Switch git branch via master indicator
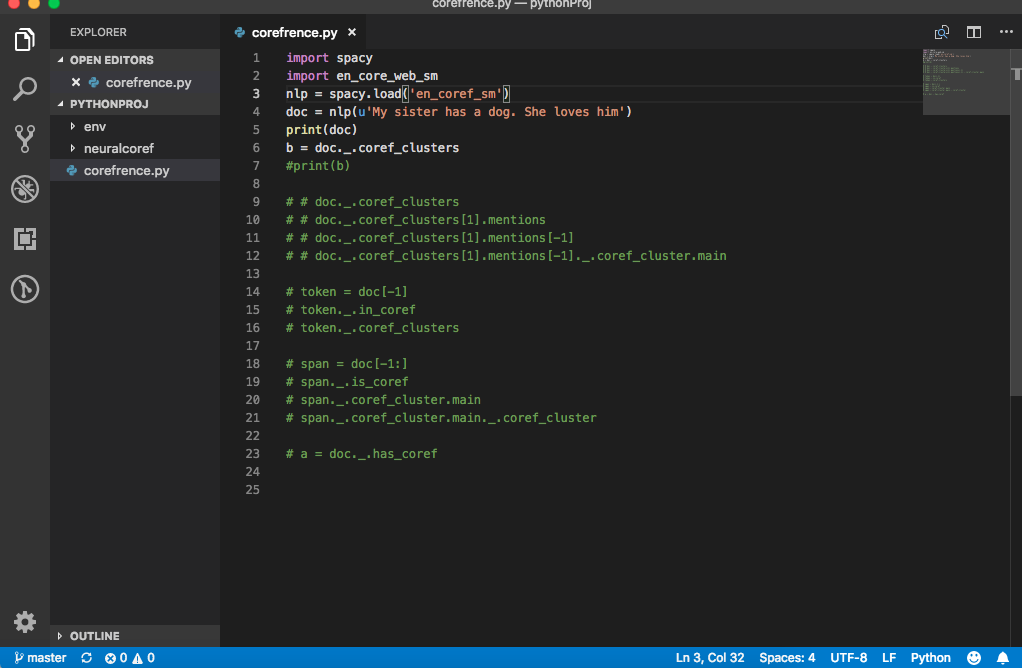The height and width of the screenshot is (668, 1022). 40,658
